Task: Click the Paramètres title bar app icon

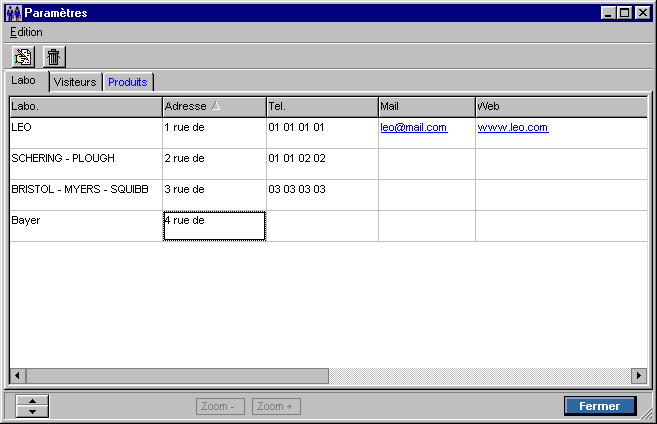Action: [x=13, y=13]
